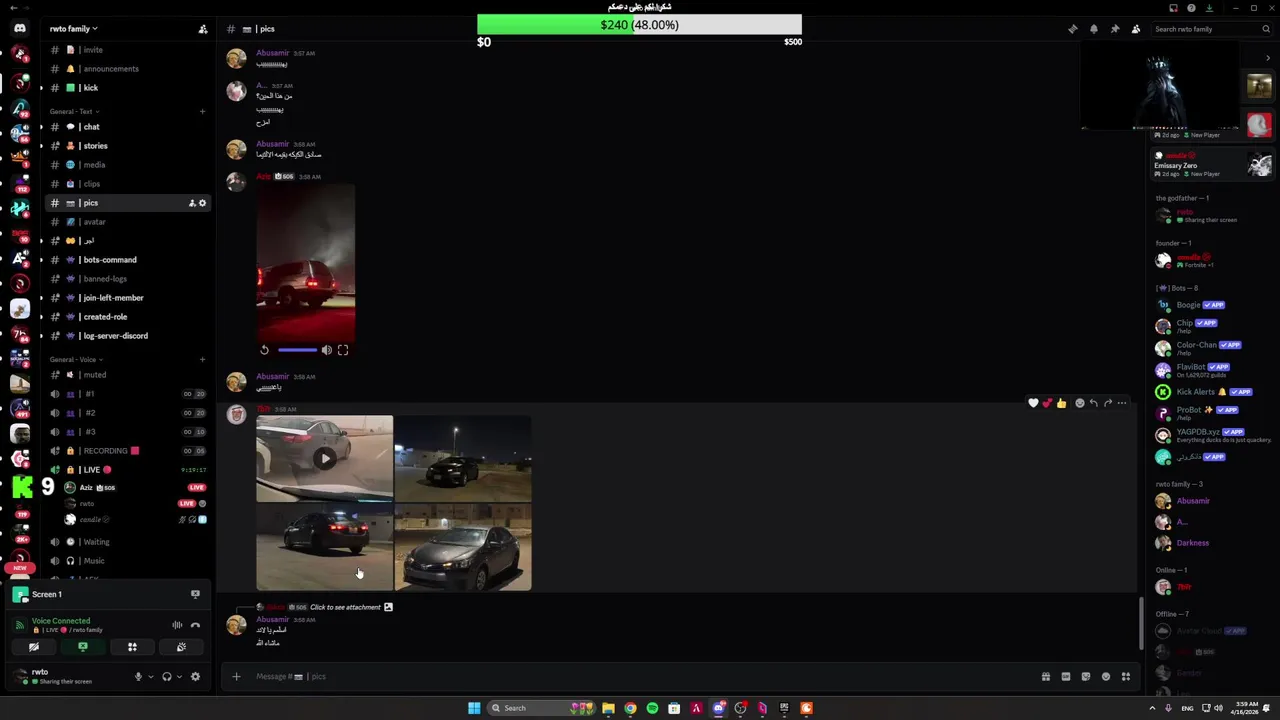Click the green download update icon
Screen dimensions: 1280x720
pos(1209,8)
